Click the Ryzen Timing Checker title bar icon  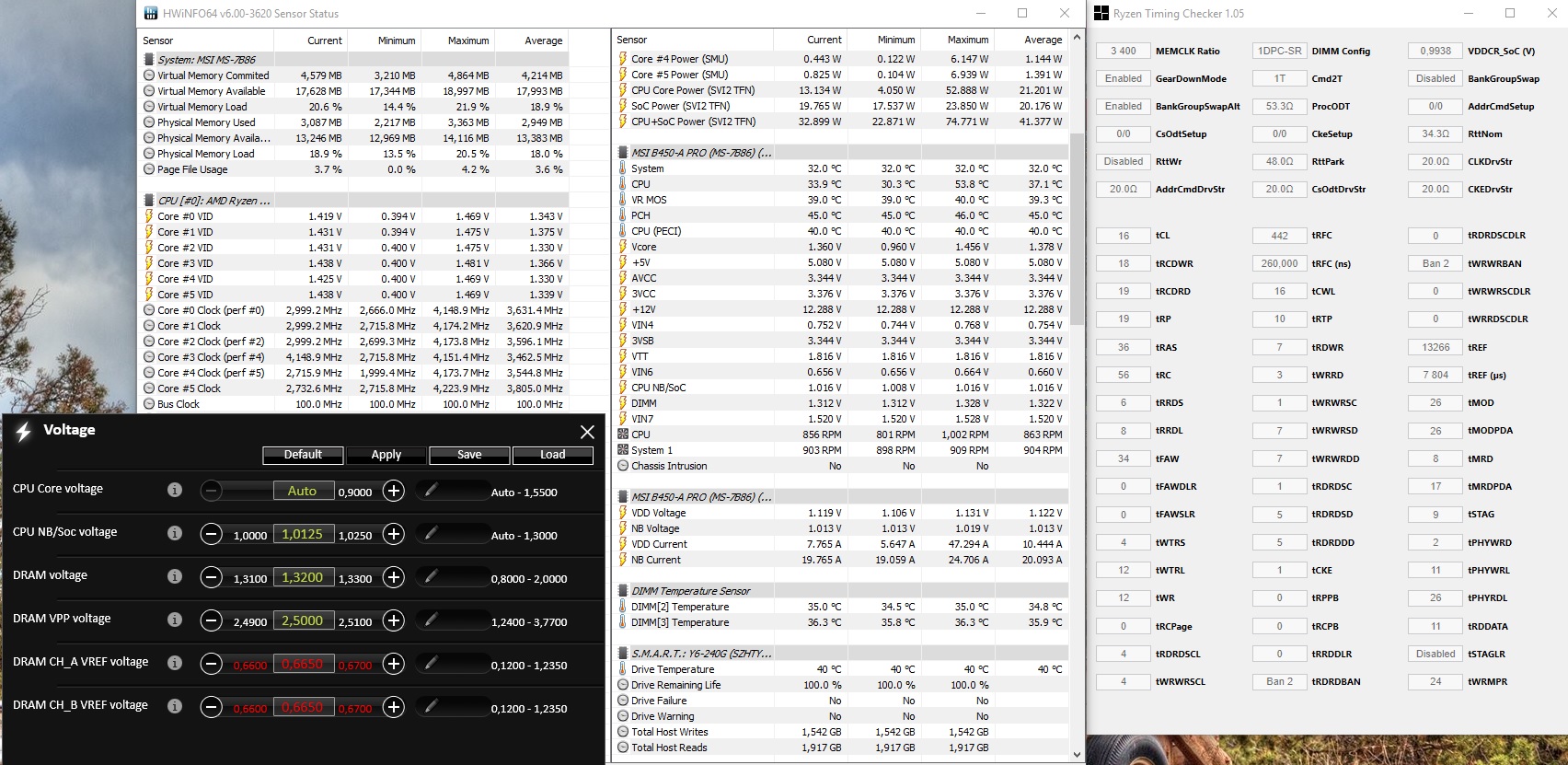coord(1101,14)
